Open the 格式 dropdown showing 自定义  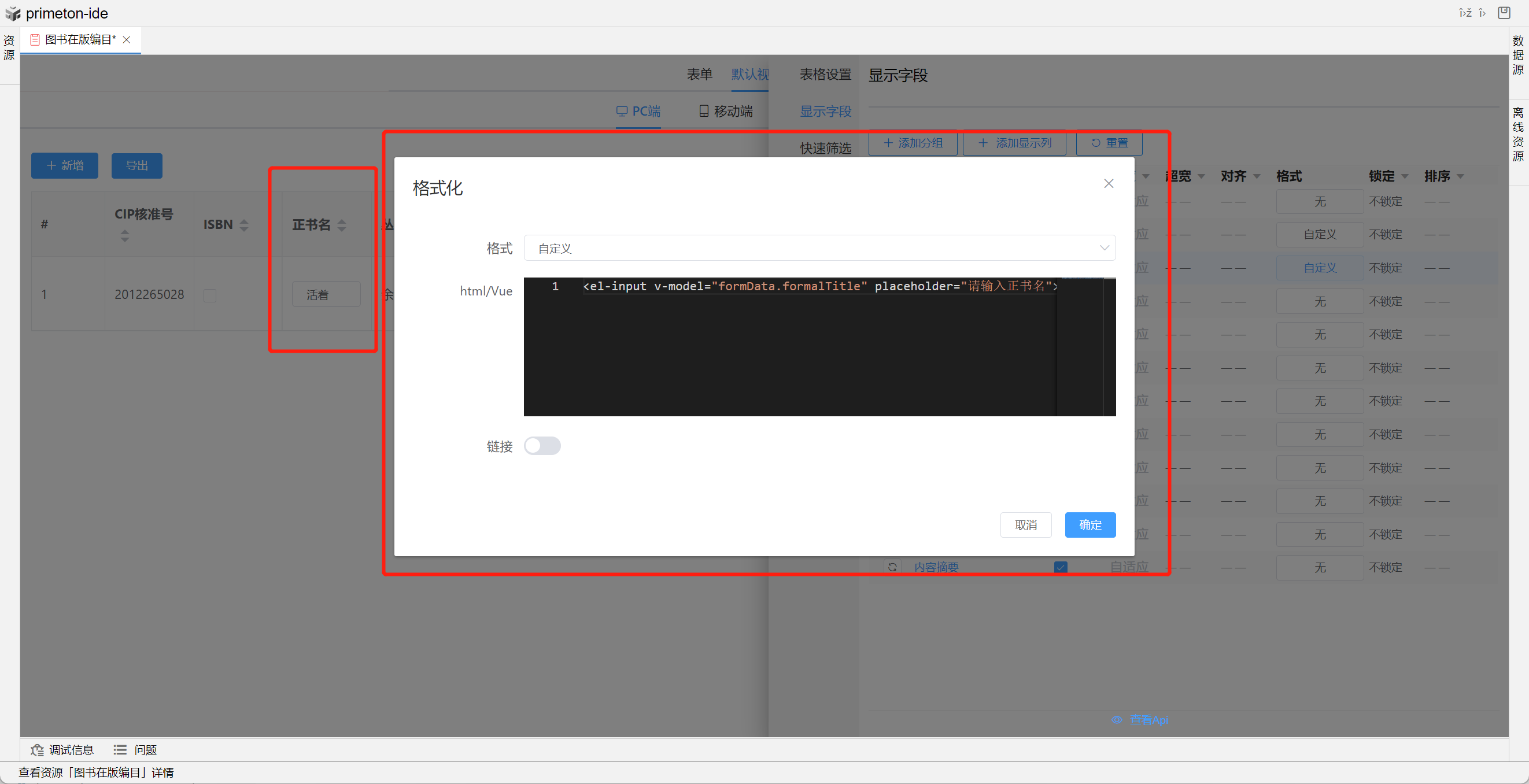(x=819, y=248)
